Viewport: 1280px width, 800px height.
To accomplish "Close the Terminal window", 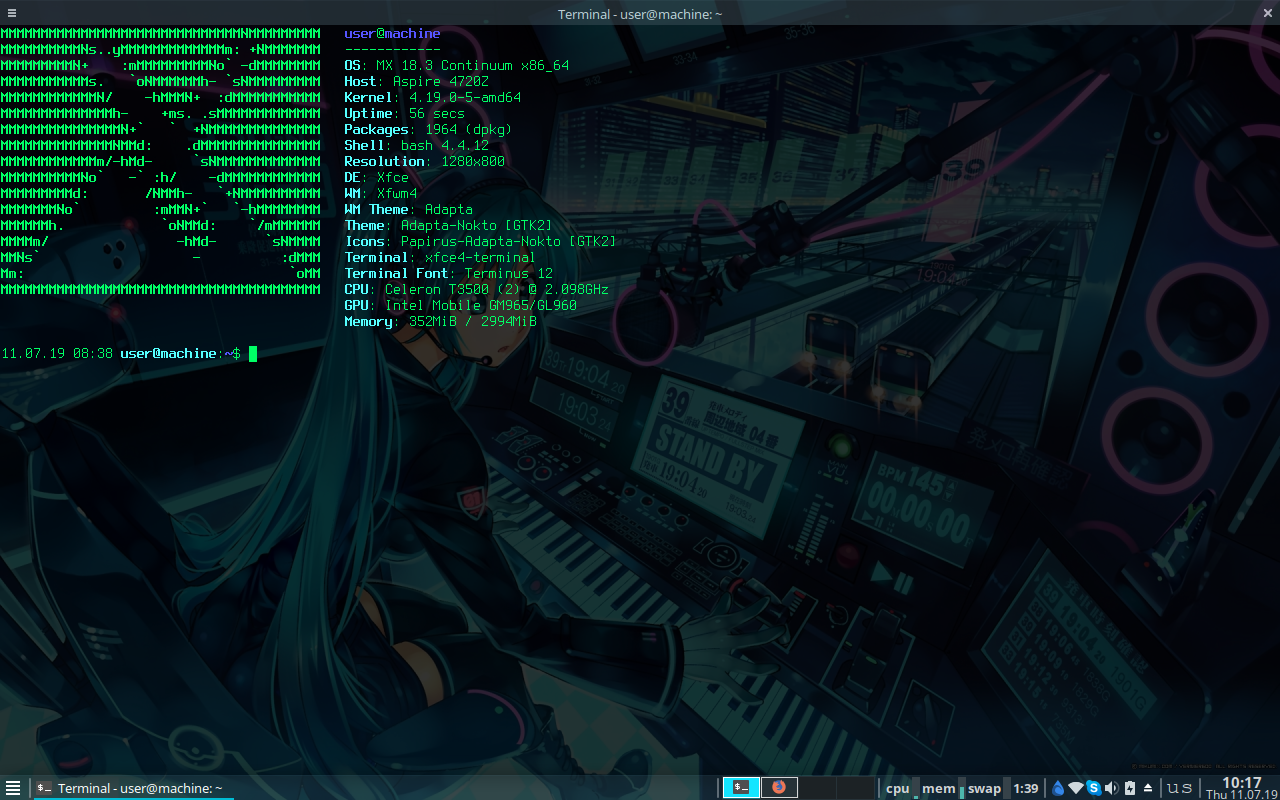I will (x=1267, y=13).
